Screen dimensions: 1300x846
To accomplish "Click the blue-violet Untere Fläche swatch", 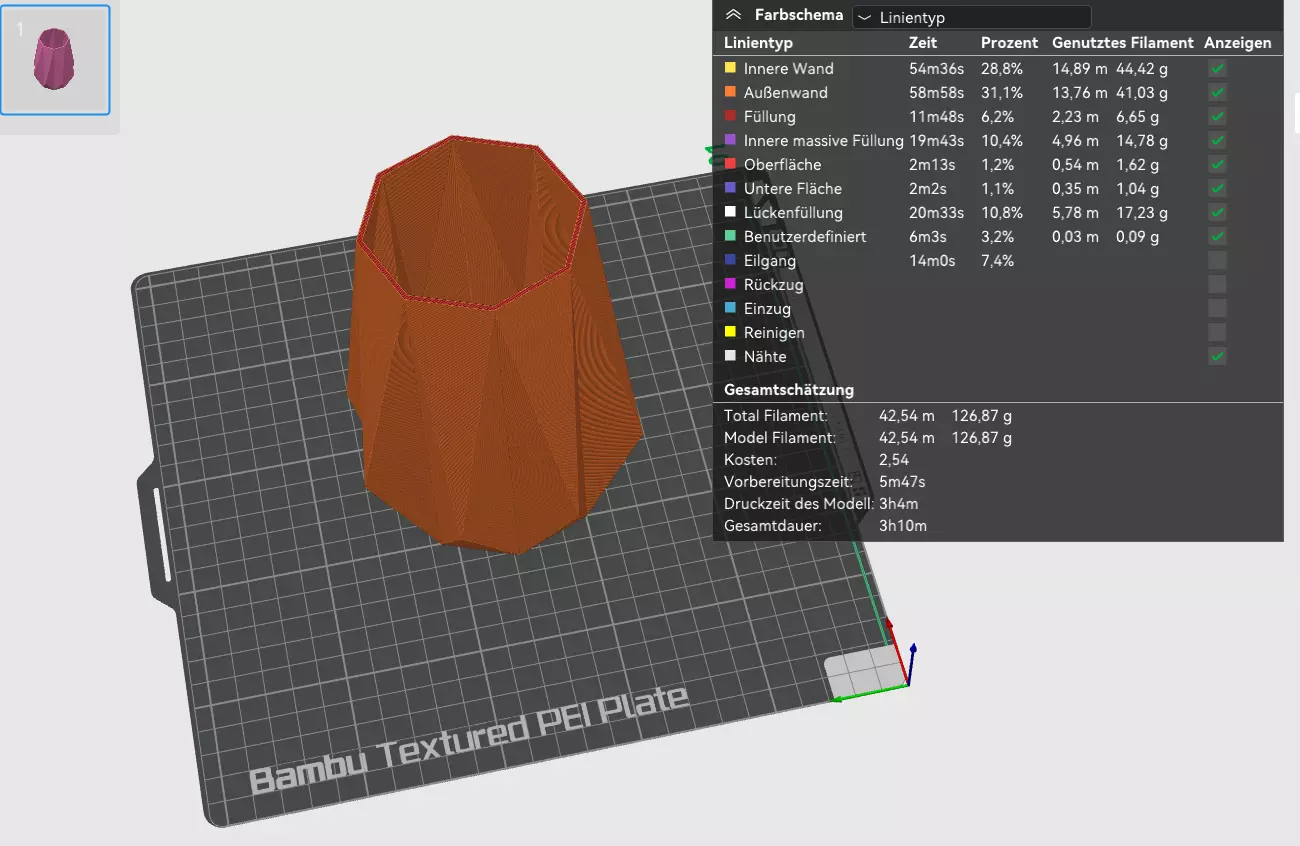I will point(730,188).
